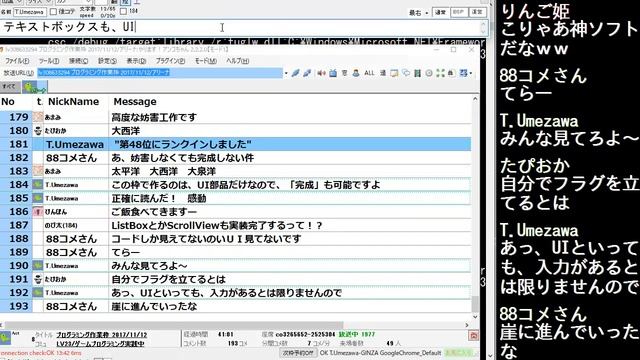Select comment row 180 大西洋

[x=236, y=131]
